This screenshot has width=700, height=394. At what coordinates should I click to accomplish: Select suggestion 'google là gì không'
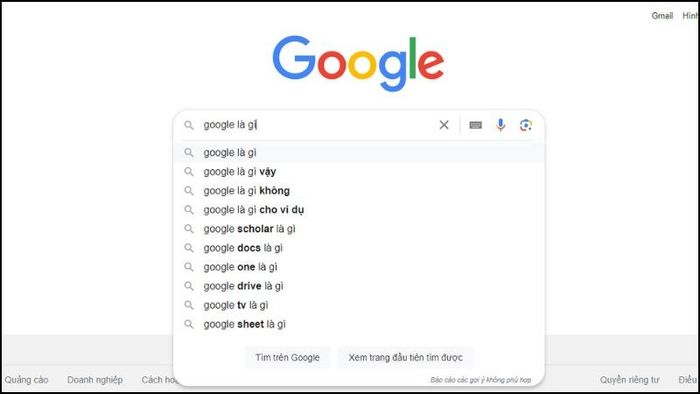(x=359, y=191)
